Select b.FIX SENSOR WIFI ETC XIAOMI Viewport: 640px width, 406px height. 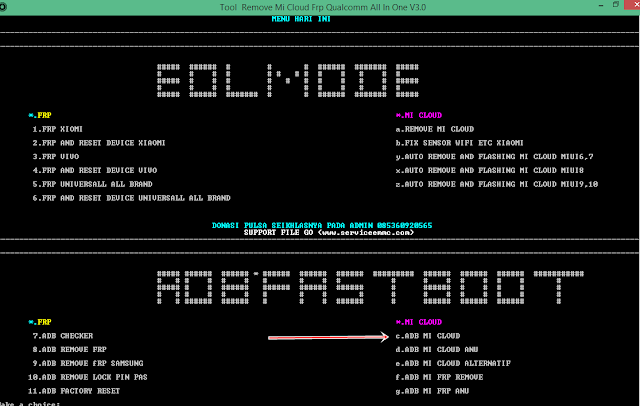(x=459, y=143)
